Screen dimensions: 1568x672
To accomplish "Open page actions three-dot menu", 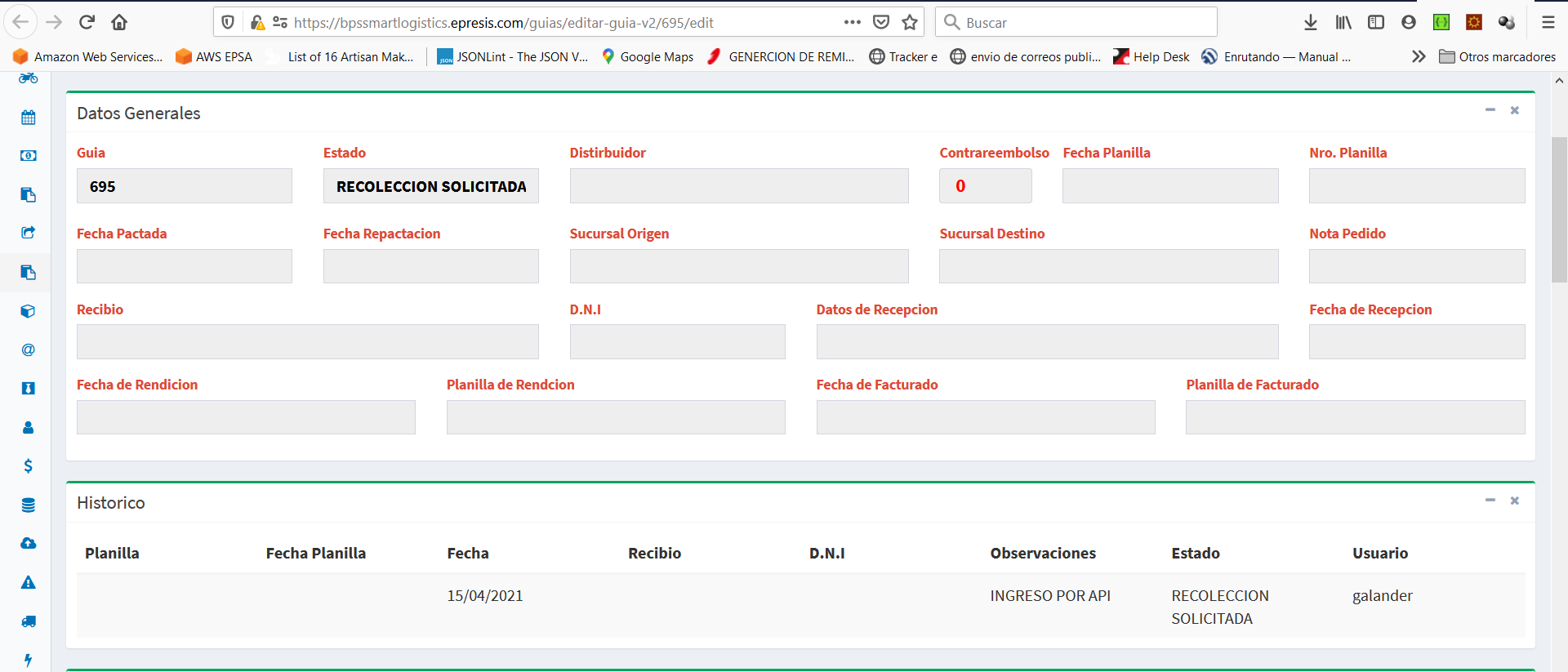I will (852, 23).
